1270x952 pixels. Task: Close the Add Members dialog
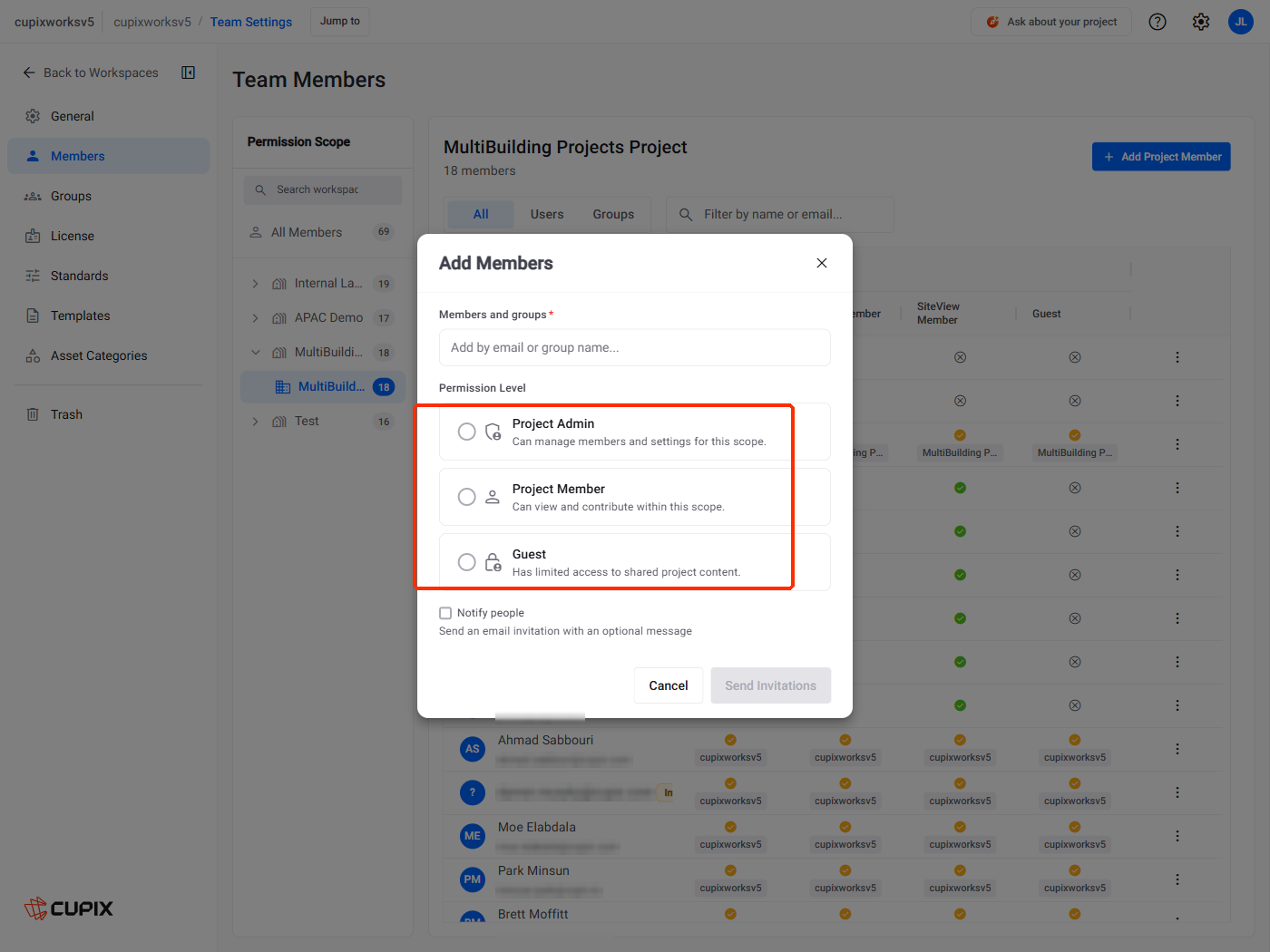822,263
